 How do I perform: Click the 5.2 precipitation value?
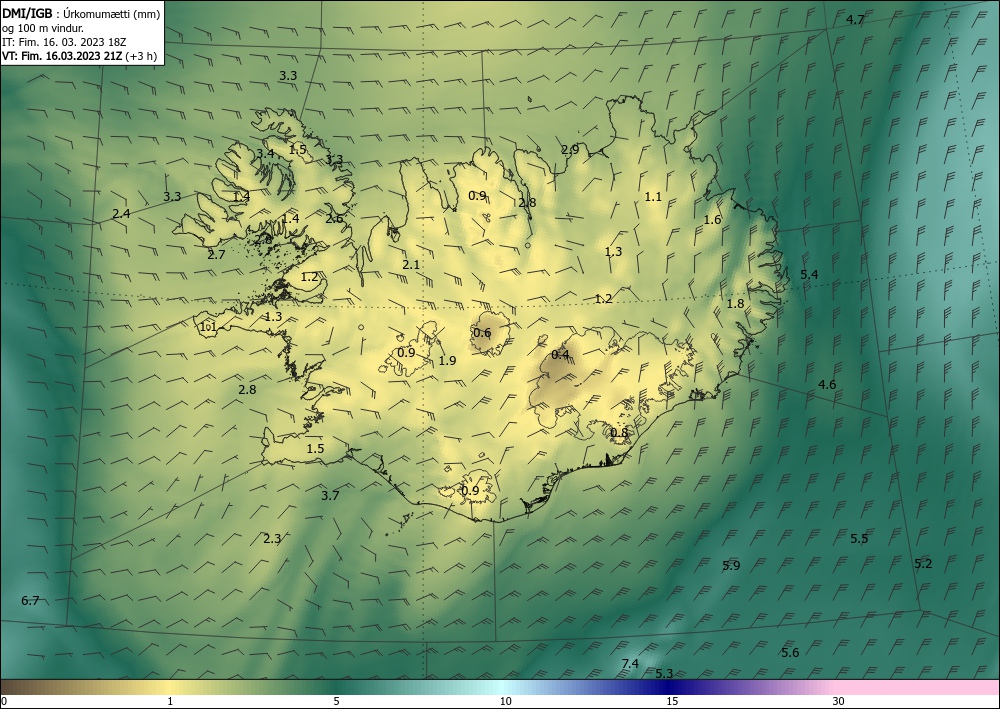(923, 564)
